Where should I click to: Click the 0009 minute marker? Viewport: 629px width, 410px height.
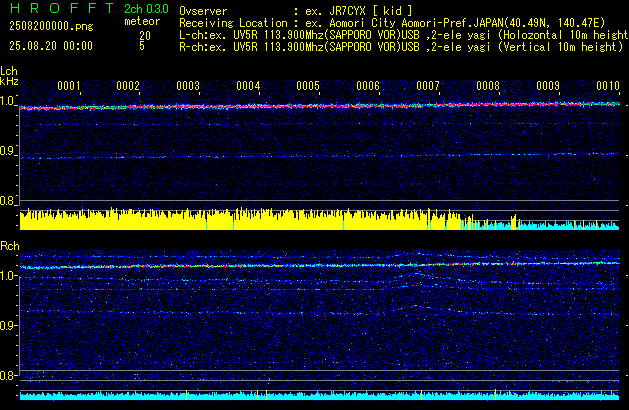[548, 86]
